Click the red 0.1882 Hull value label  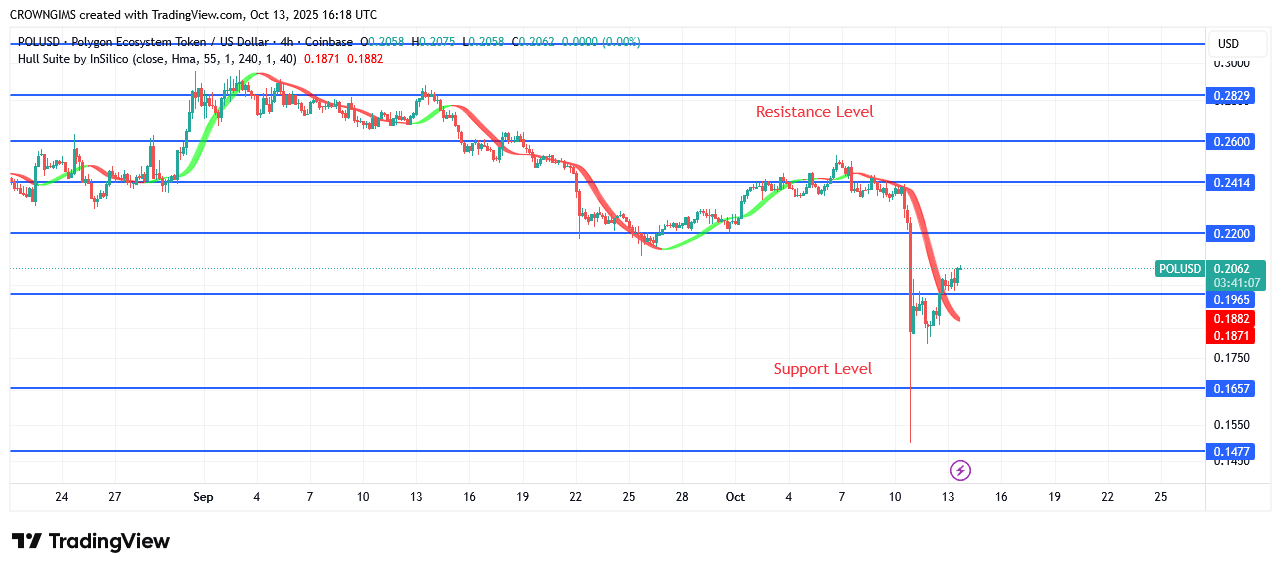pos(1231,319)
